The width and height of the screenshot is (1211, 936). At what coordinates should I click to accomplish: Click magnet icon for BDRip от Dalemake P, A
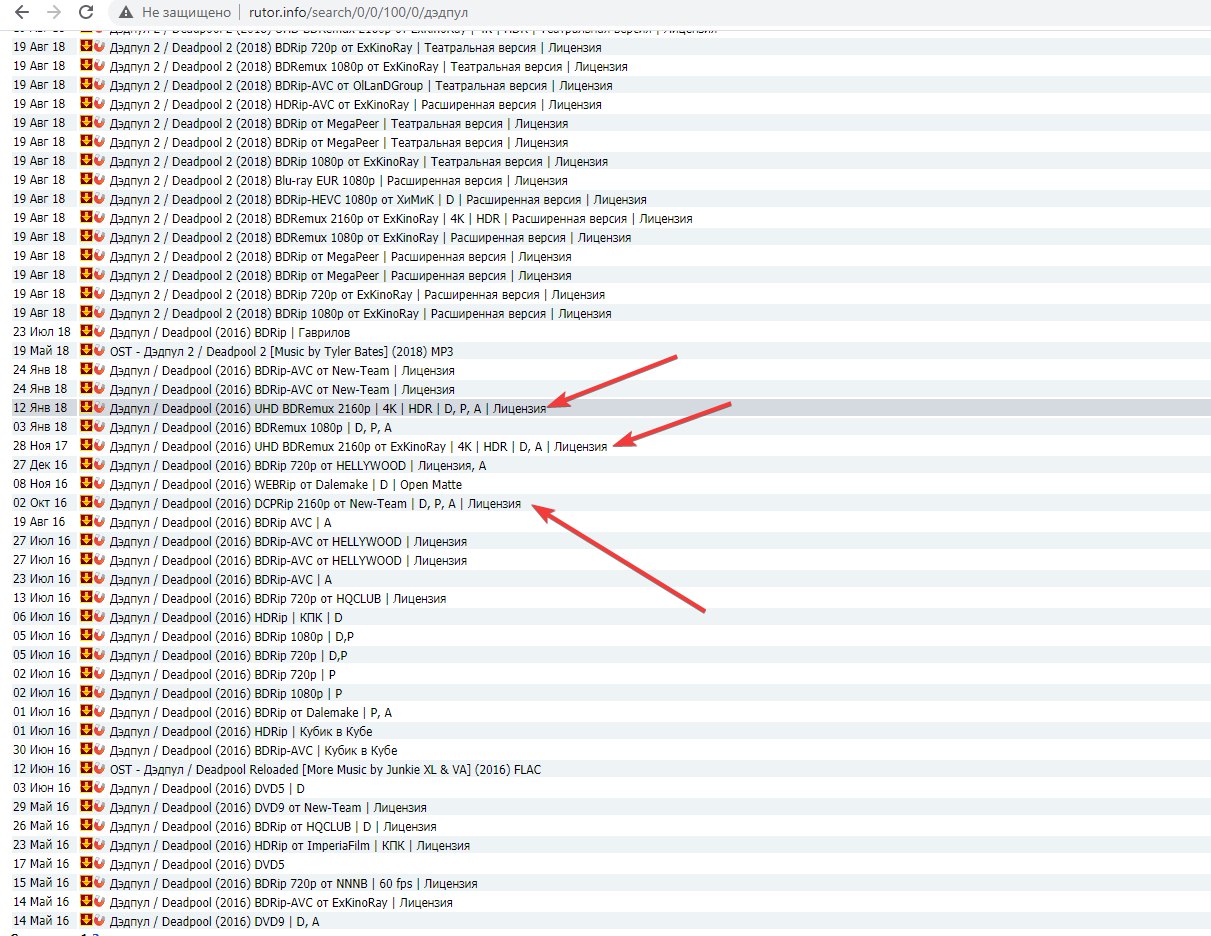(99, 712)
